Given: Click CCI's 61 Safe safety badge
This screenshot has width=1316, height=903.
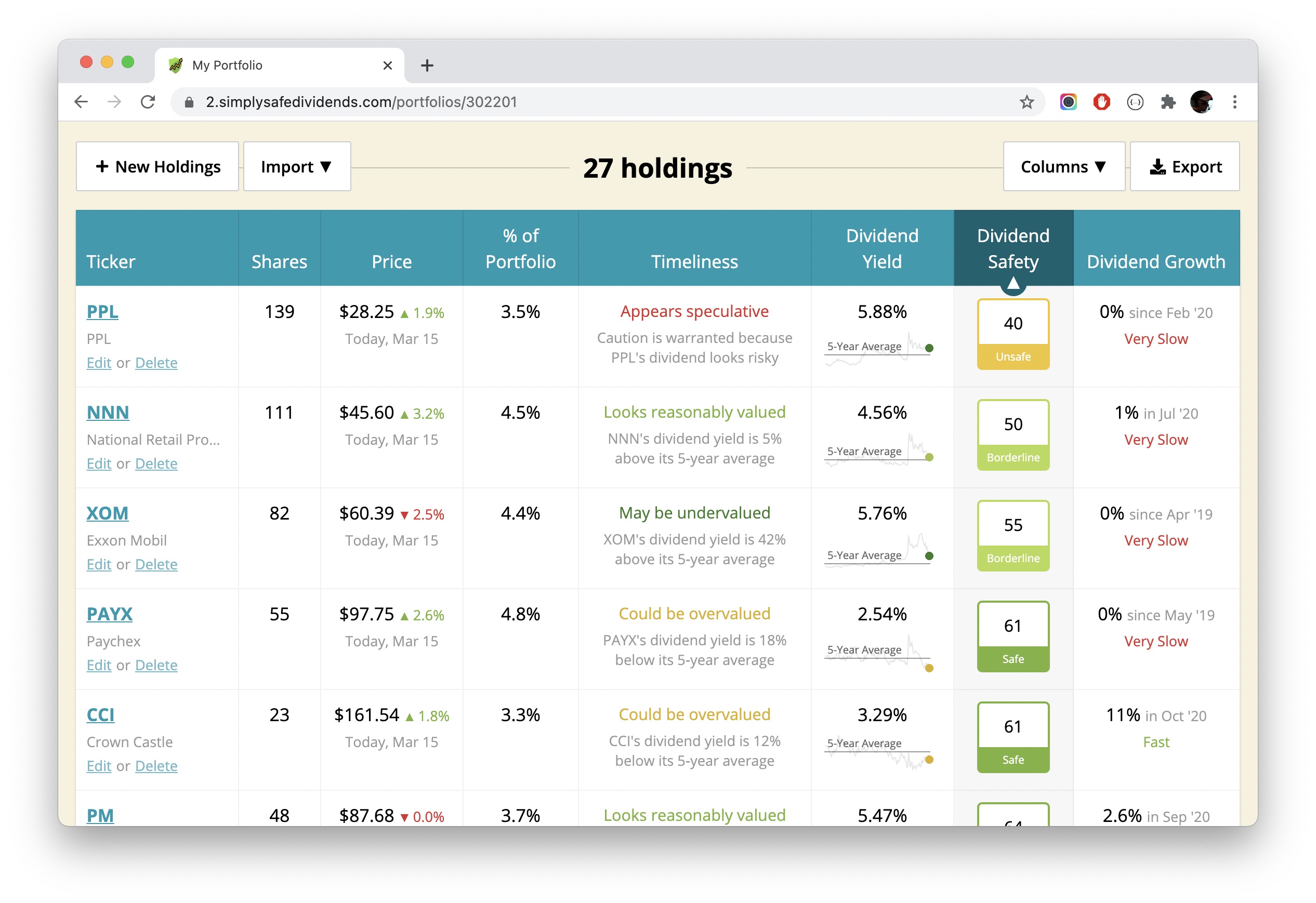Looking at the screenshot, I should coord(1013,737).
